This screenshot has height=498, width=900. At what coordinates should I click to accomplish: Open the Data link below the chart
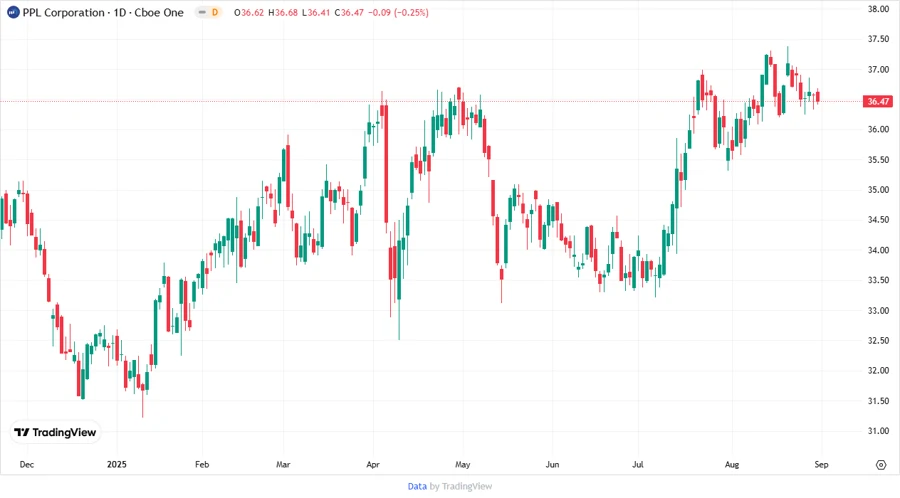[417, 487]
